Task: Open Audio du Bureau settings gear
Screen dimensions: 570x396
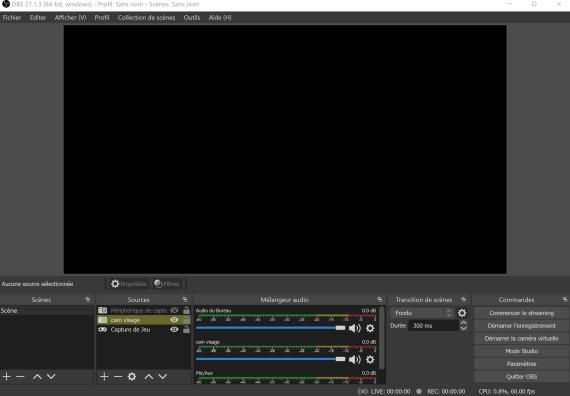Action: point(370,328)
